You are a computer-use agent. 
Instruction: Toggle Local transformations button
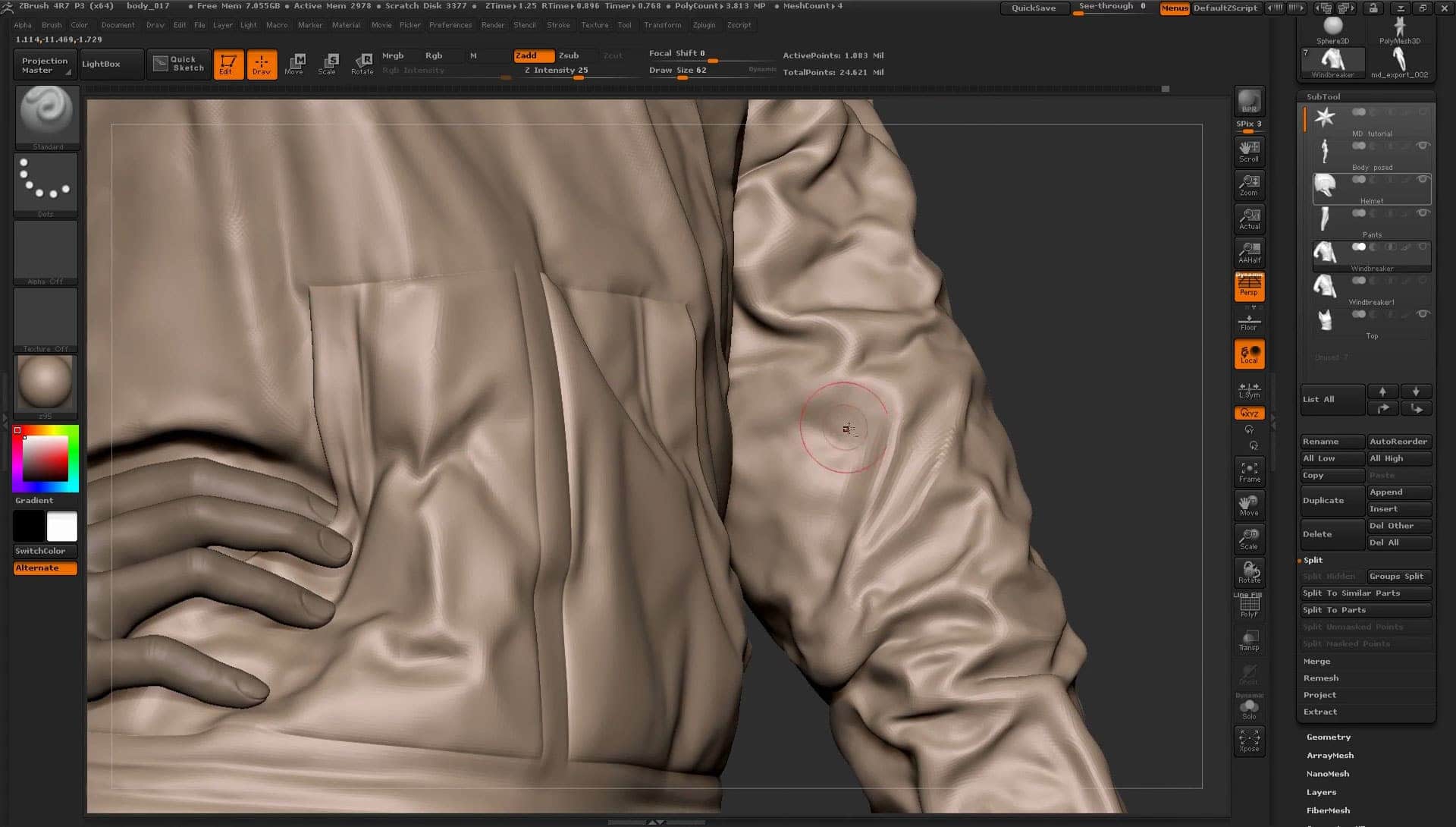[1249, 354]
